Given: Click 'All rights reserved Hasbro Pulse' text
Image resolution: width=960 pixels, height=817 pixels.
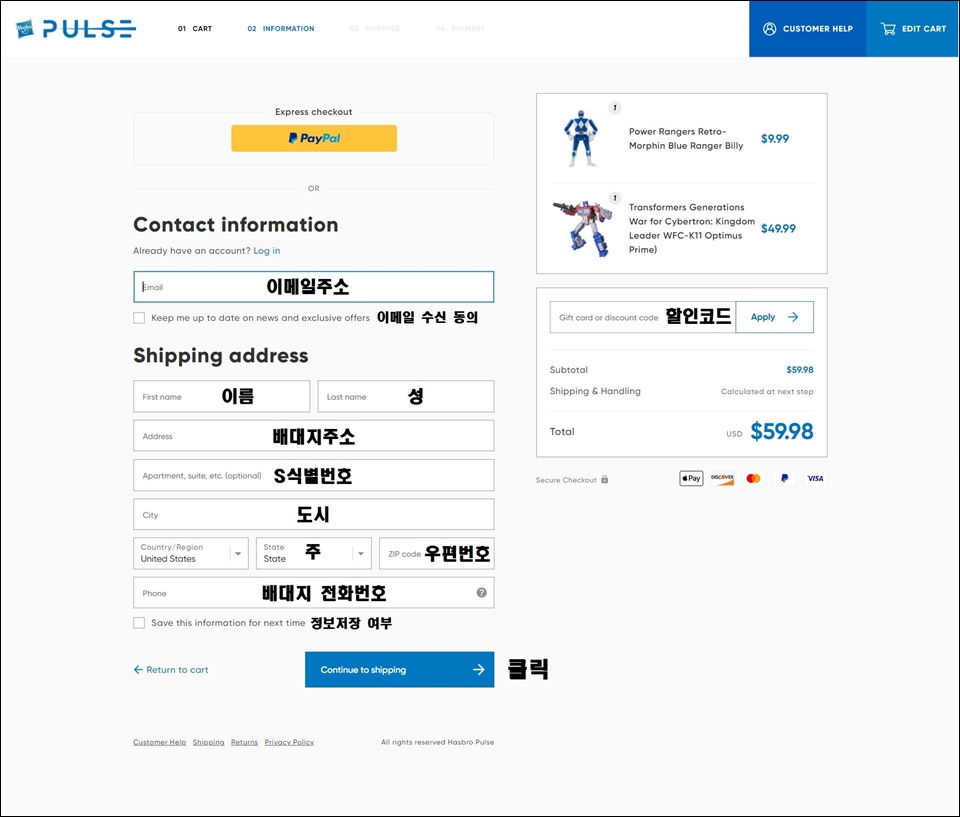Looking at the screenshot, I should [x=437, y=742].
